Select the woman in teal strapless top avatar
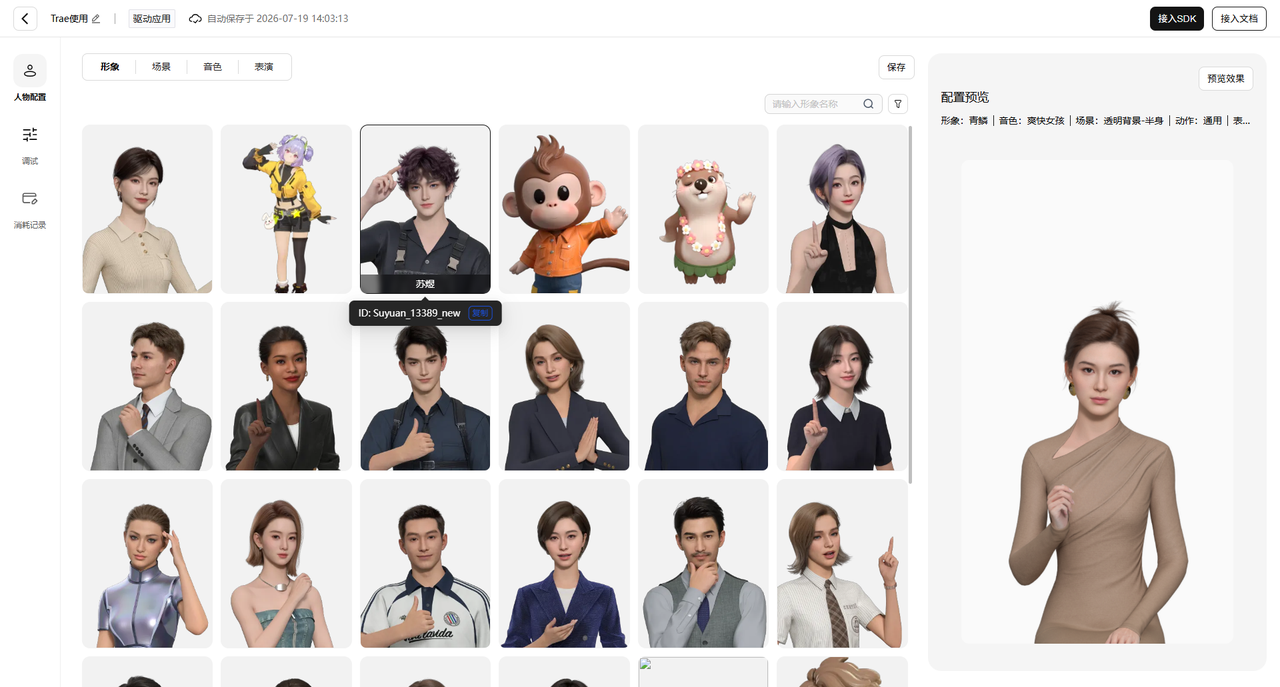This screenshot has width=1280, height=687. coord(286,563)
